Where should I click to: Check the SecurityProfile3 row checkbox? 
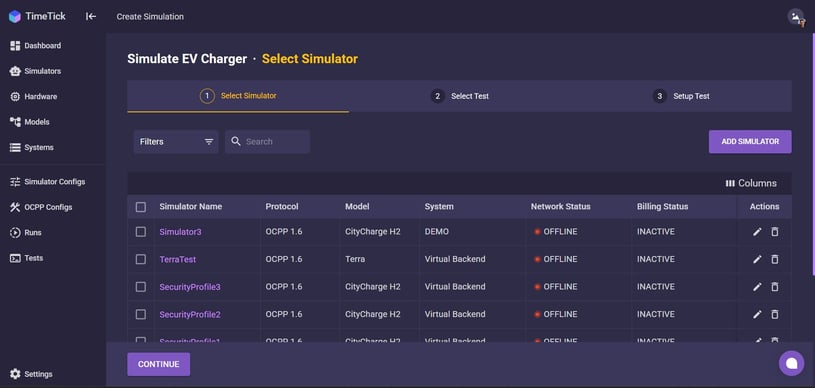tap(141, 287)
